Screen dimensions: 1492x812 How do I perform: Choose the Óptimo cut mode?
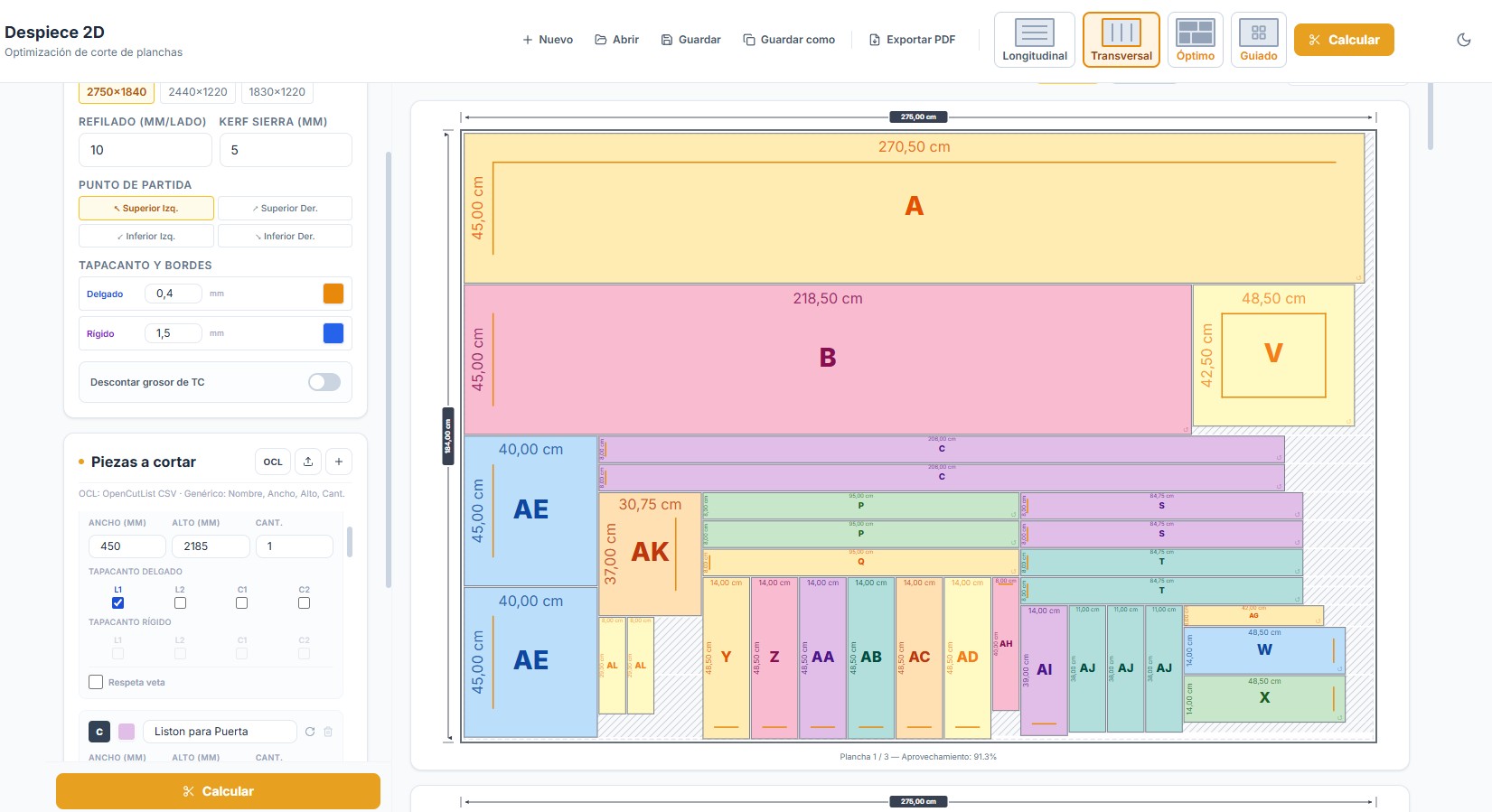(x=1196, y=40)
